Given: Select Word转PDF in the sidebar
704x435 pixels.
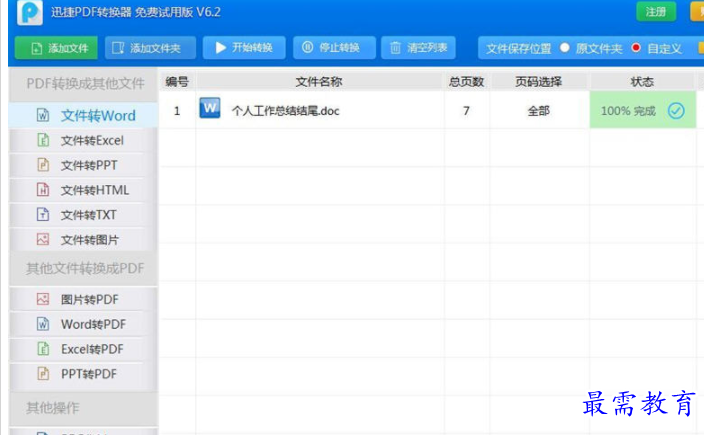Looking at the screenshot, I should pyautogui.click(x=84, y=324).
